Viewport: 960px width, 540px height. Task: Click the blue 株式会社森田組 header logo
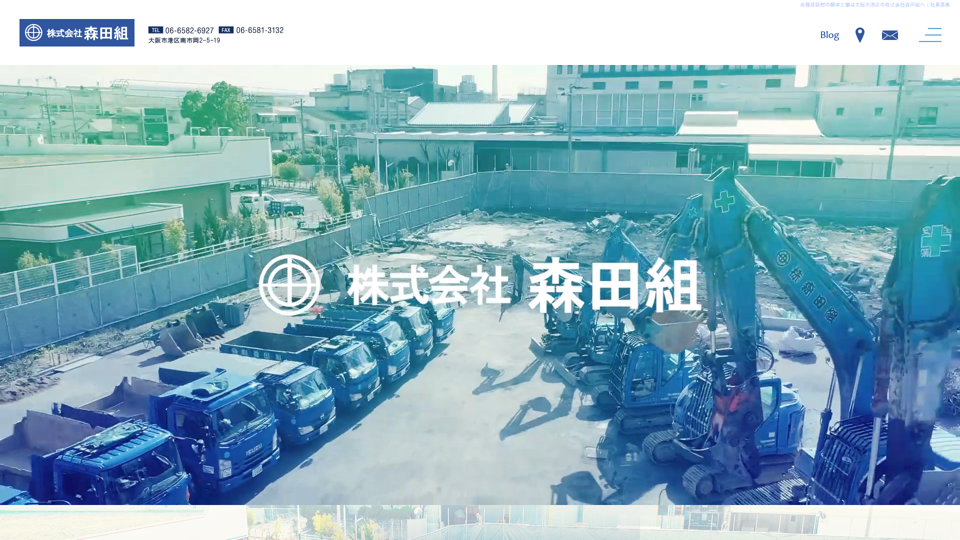point(77,33)
